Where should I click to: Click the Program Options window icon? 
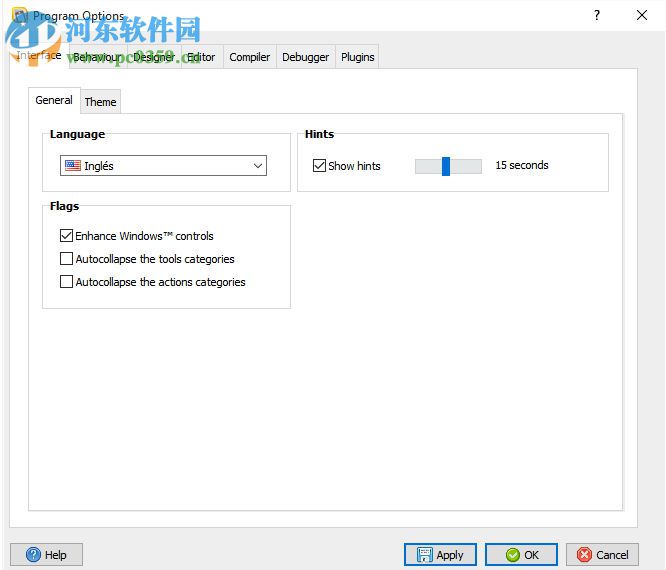click(x=20, y=16)
